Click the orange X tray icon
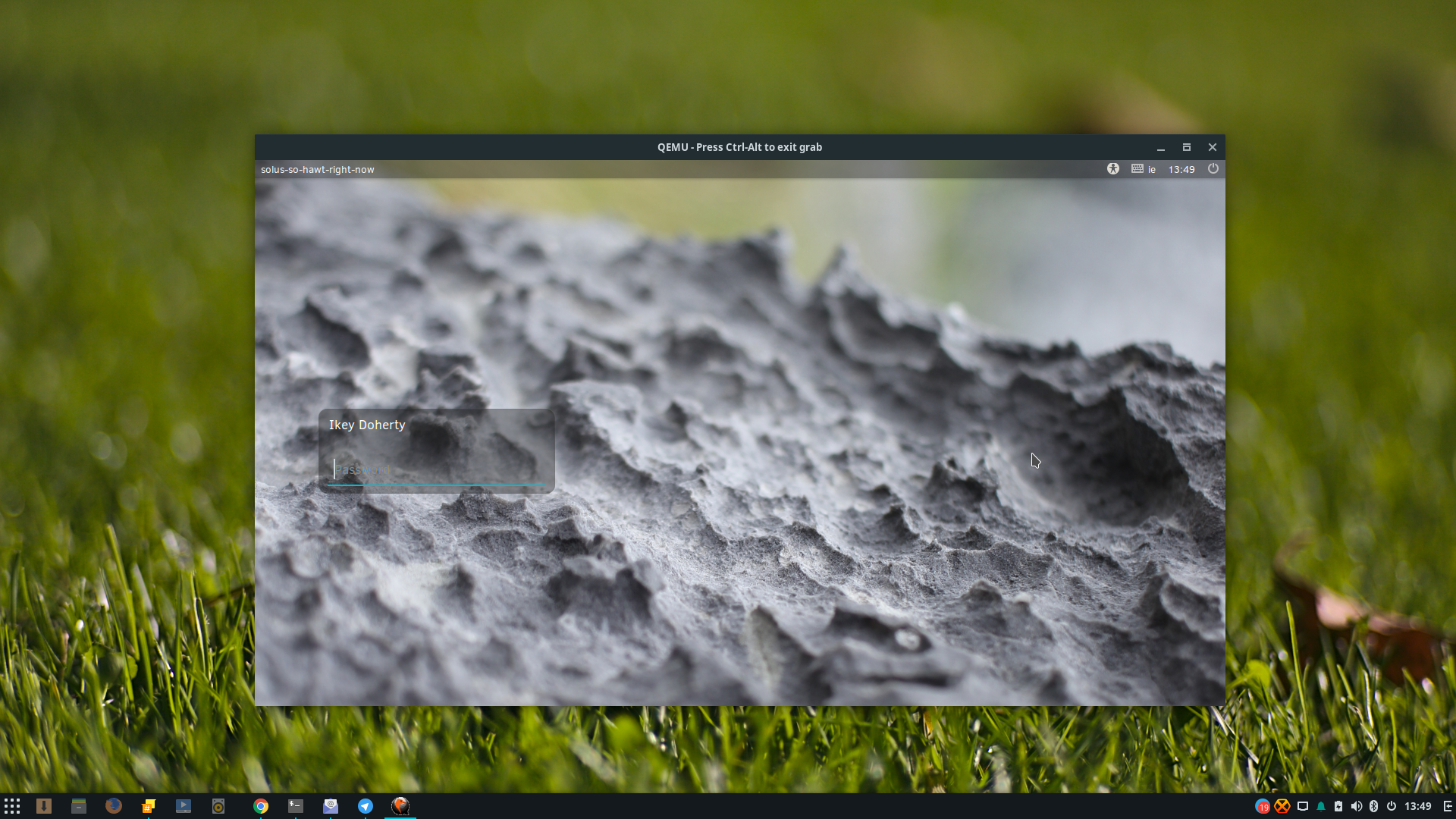Viewport: 1456px width, 819px height. [1282, 806]
